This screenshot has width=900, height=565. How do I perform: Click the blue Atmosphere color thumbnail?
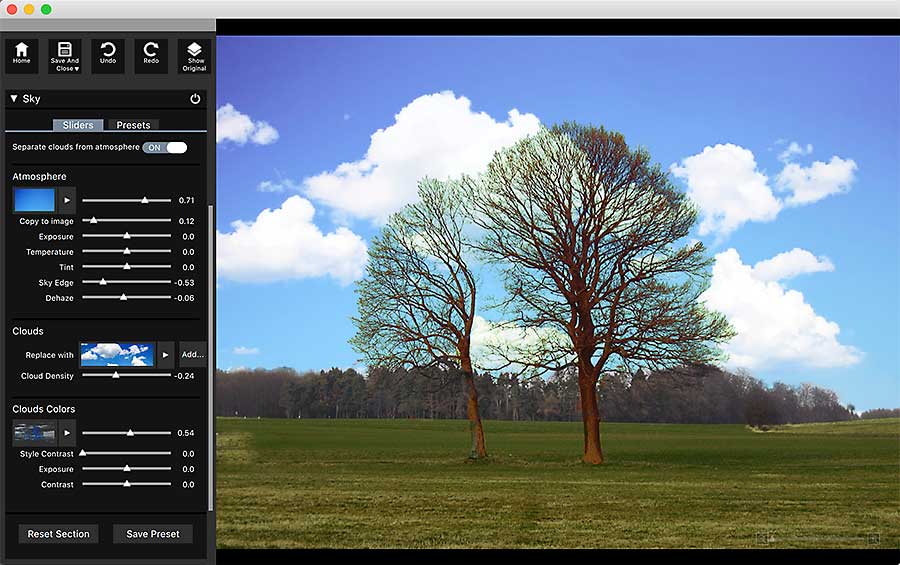tap(34, 200)
